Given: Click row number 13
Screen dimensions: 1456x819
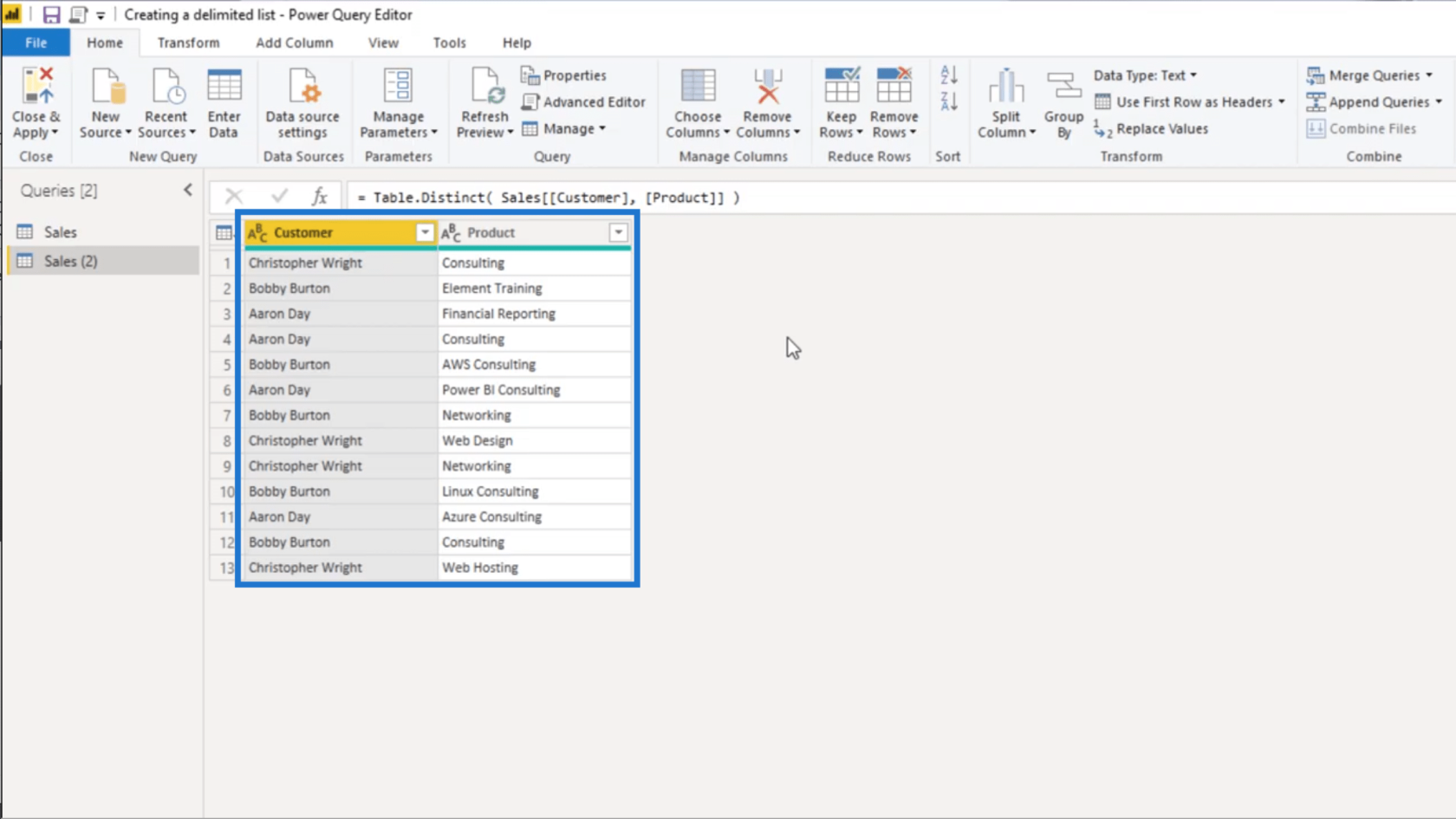Looking at the screenshot, I should pyautogui.click(x=226, y=568).
